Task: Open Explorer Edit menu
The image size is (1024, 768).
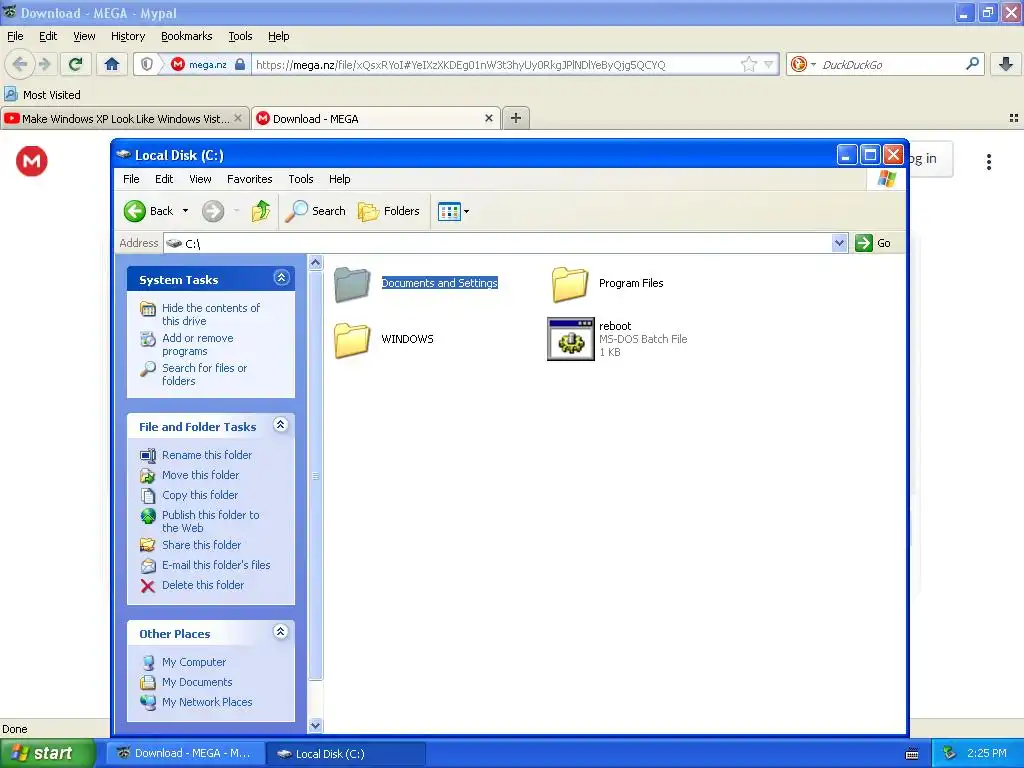Action: pos(164,179)
